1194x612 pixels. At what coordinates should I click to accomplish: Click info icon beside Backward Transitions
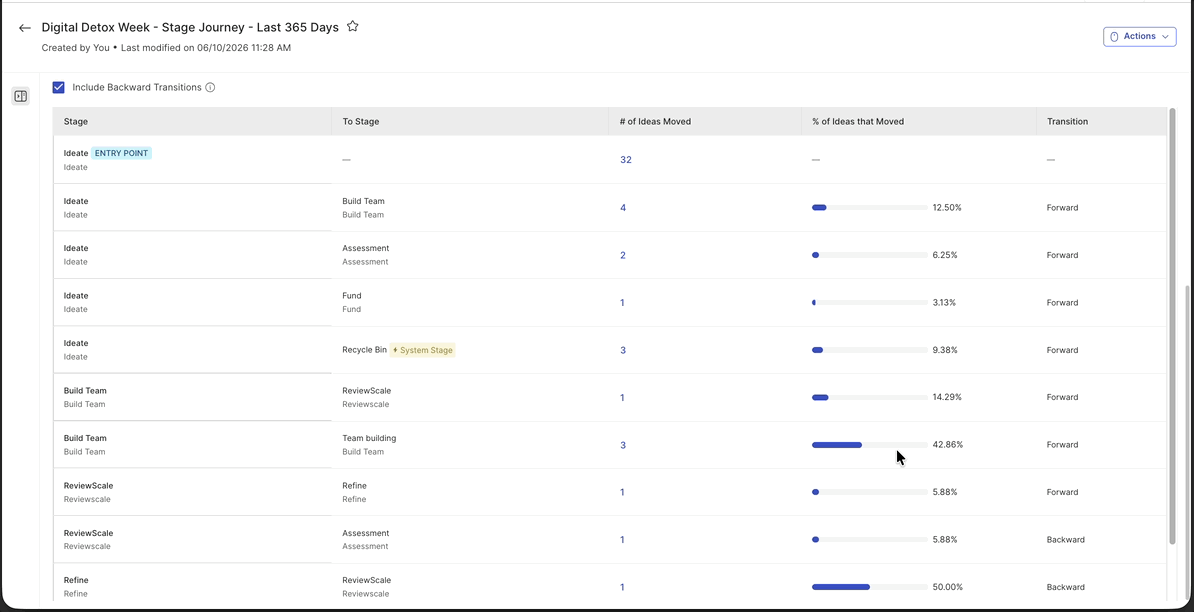point(210,88)
